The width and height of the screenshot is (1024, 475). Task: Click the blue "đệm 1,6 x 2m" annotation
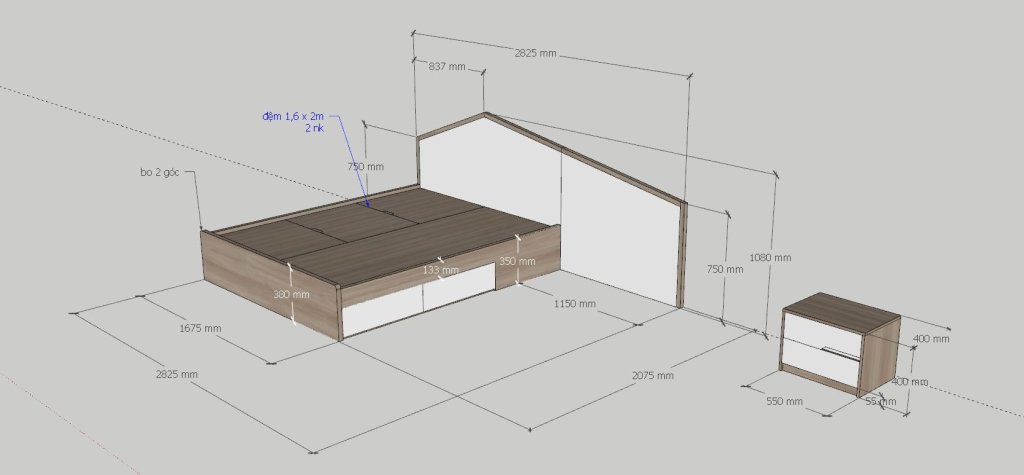(293, 116)
